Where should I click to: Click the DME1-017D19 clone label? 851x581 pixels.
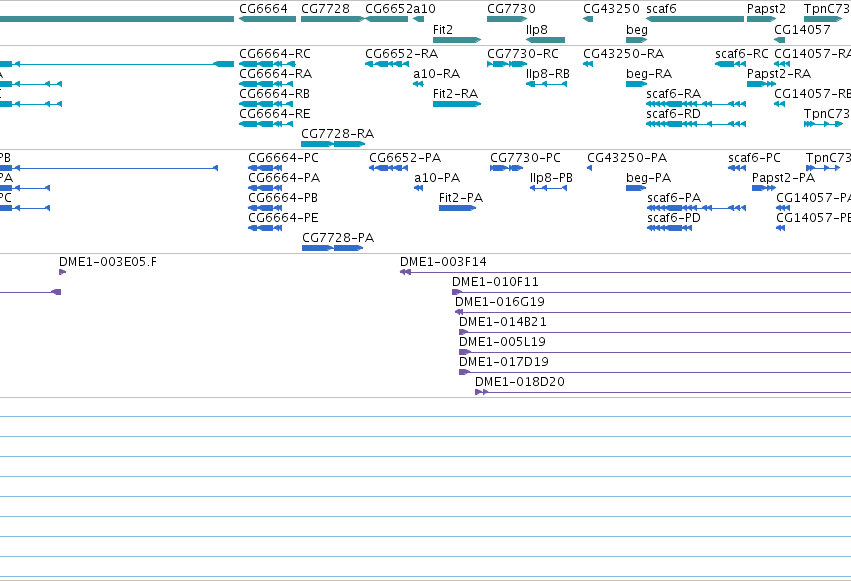504,361
